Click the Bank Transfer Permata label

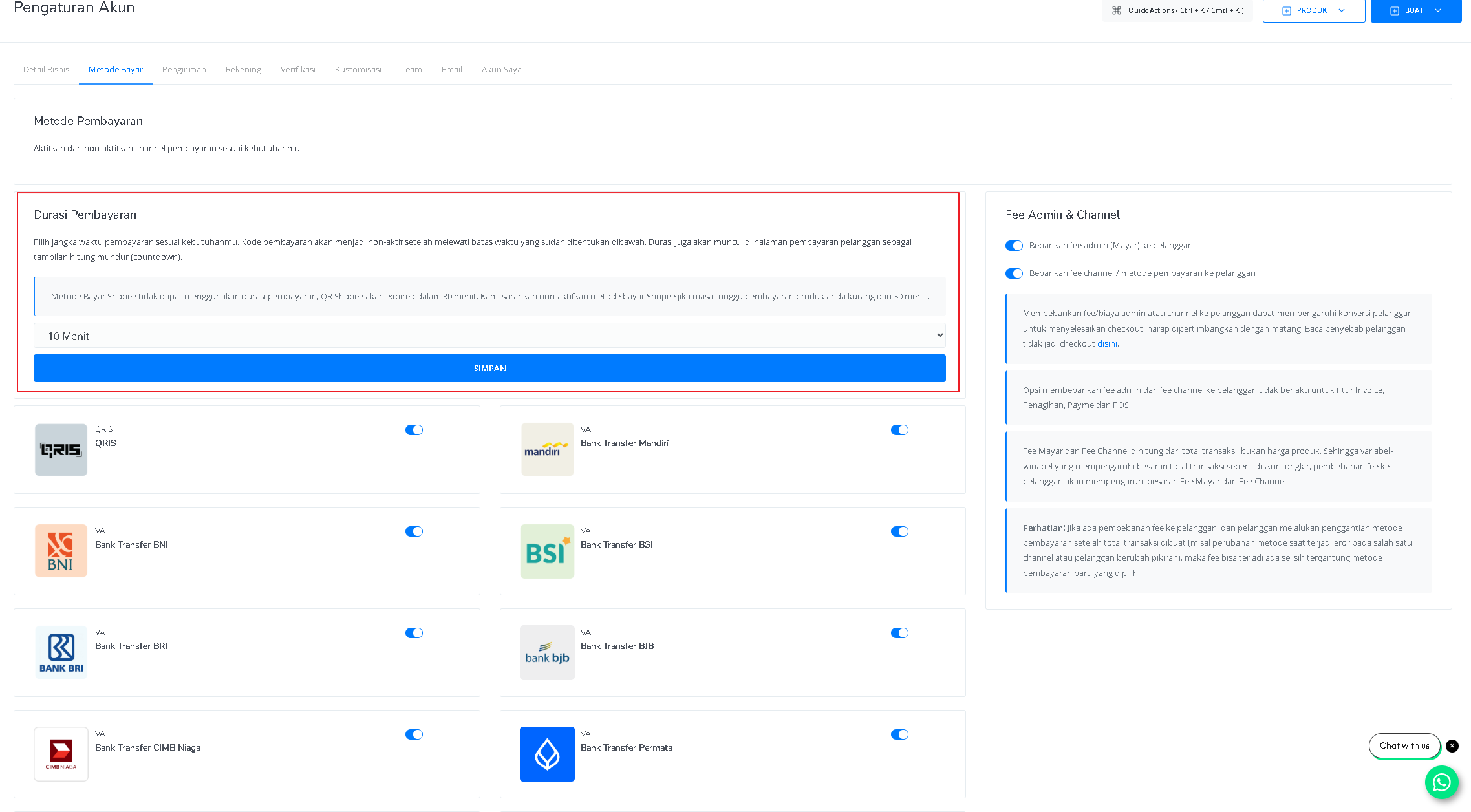627,747
